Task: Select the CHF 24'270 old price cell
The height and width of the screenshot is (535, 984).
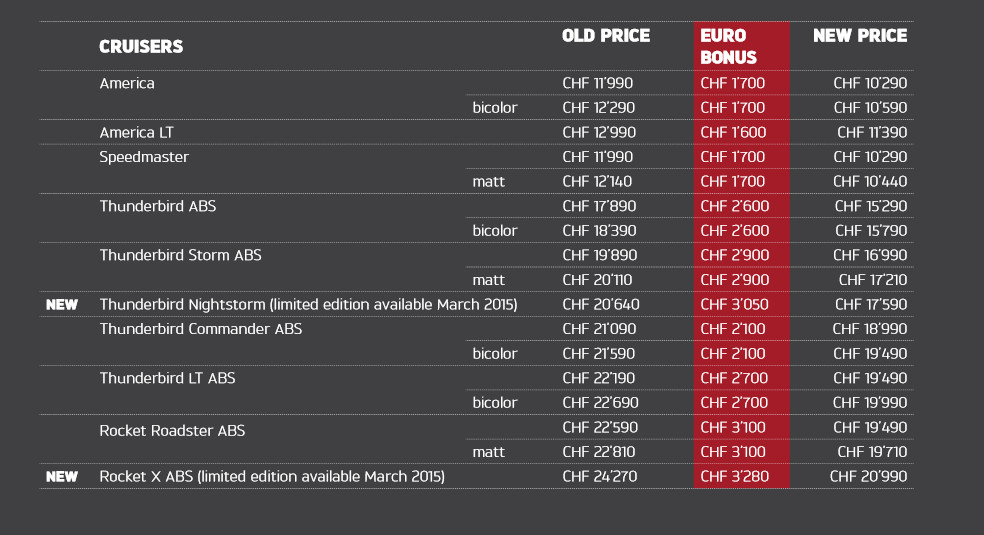Action: click(599, 477)
